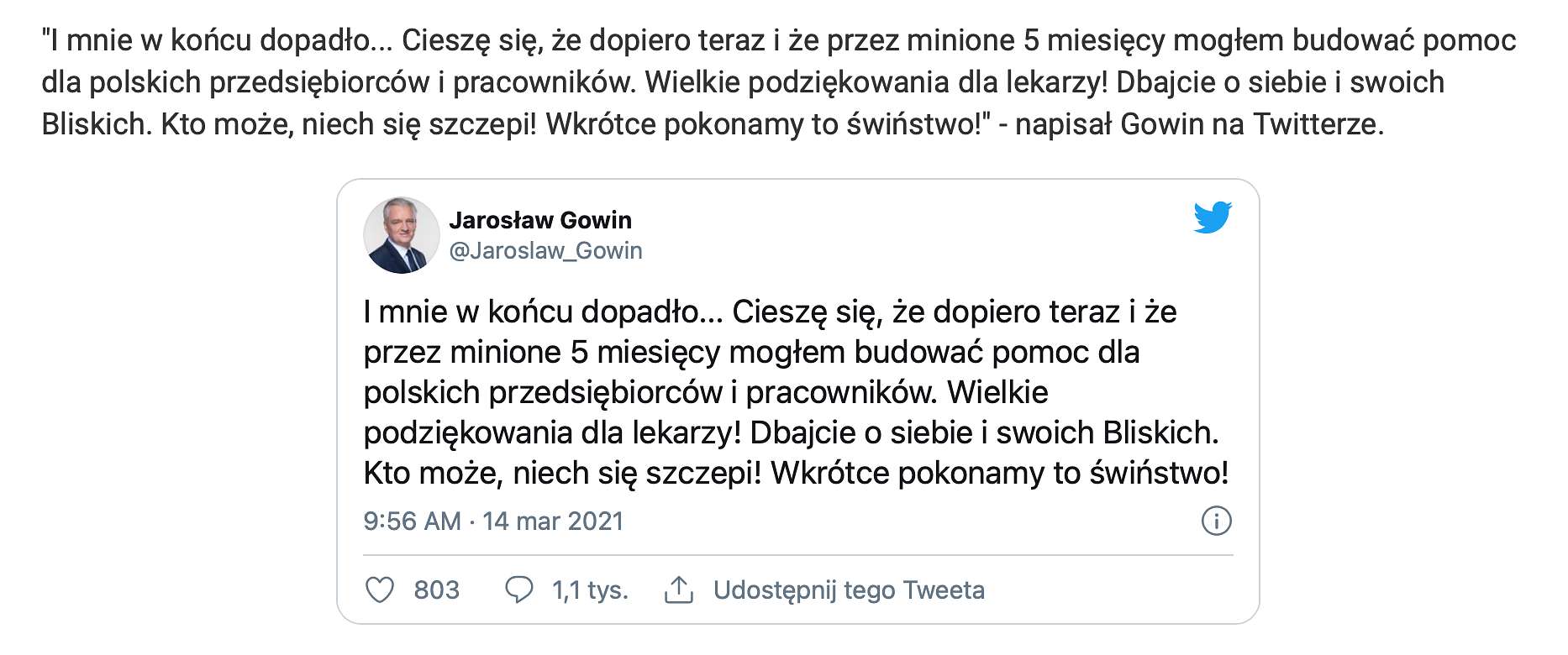Click the 803 likes count
The width and height of the screenshot is (1568, 655).
pos(437,589)
